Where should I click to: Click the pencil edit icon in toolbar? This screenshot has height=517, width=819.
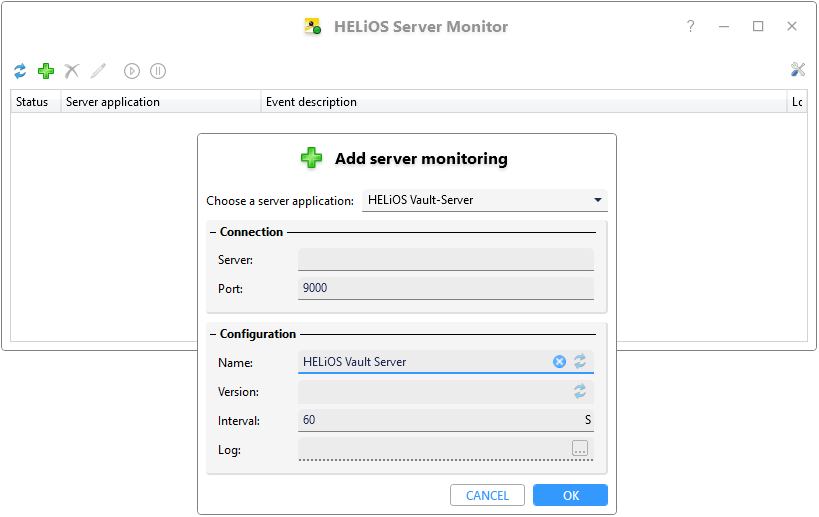coord(98,71)
